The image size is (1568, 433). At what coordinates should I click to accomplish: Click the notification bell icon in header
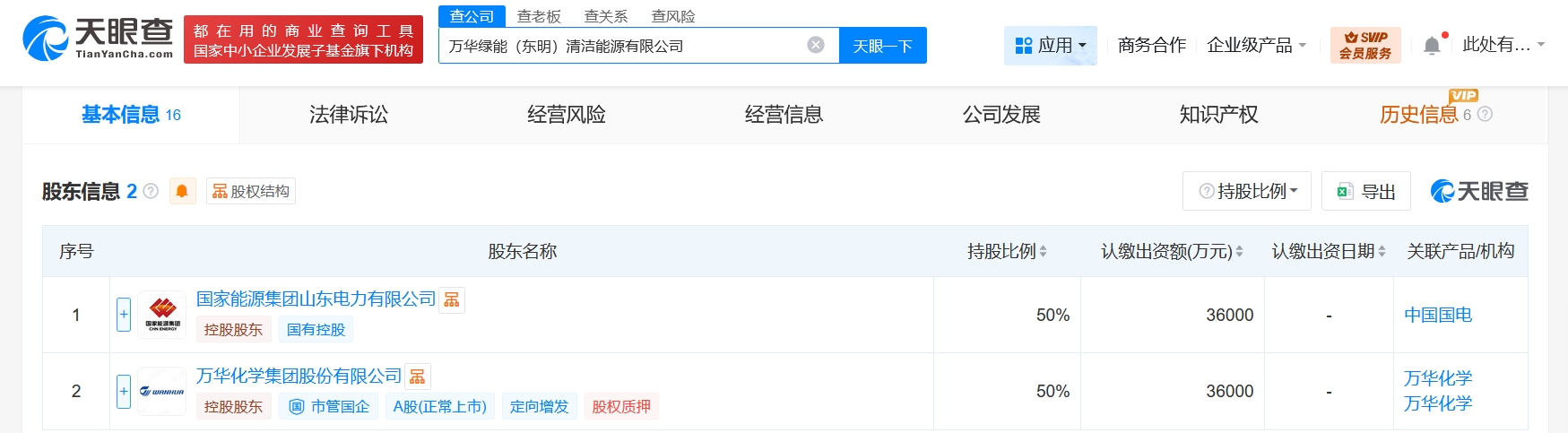pyautogui.click(x=1432, y=46)
